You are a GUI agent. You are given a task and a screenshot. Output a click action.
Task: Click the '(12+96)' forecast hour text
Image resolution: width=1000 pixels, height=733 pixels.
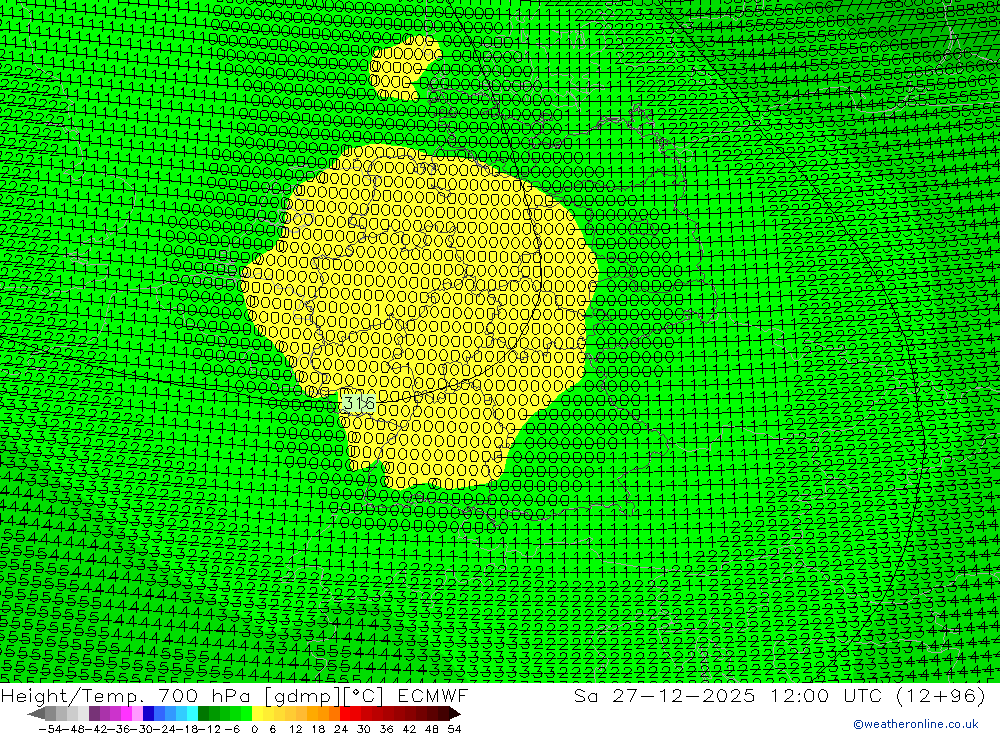(941, 696)
